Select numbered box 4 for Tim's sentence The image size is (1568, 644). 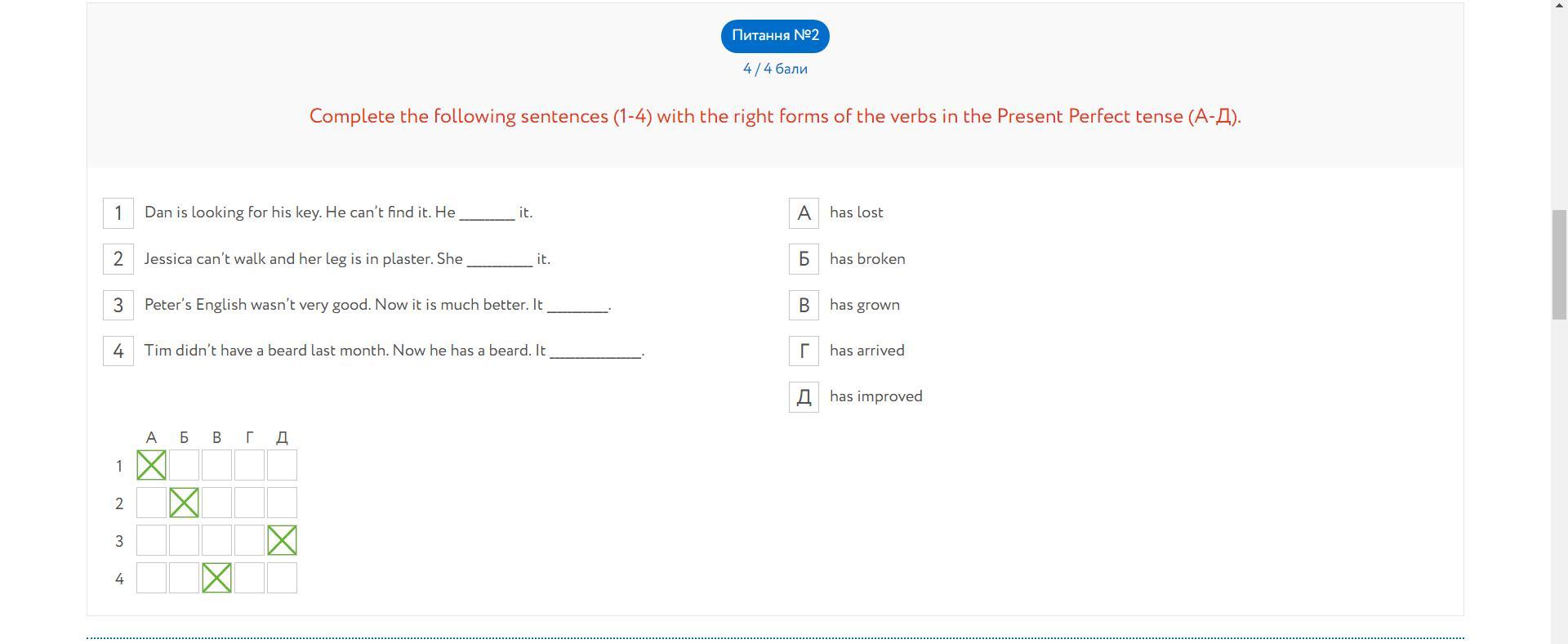(x=118, y=351)
